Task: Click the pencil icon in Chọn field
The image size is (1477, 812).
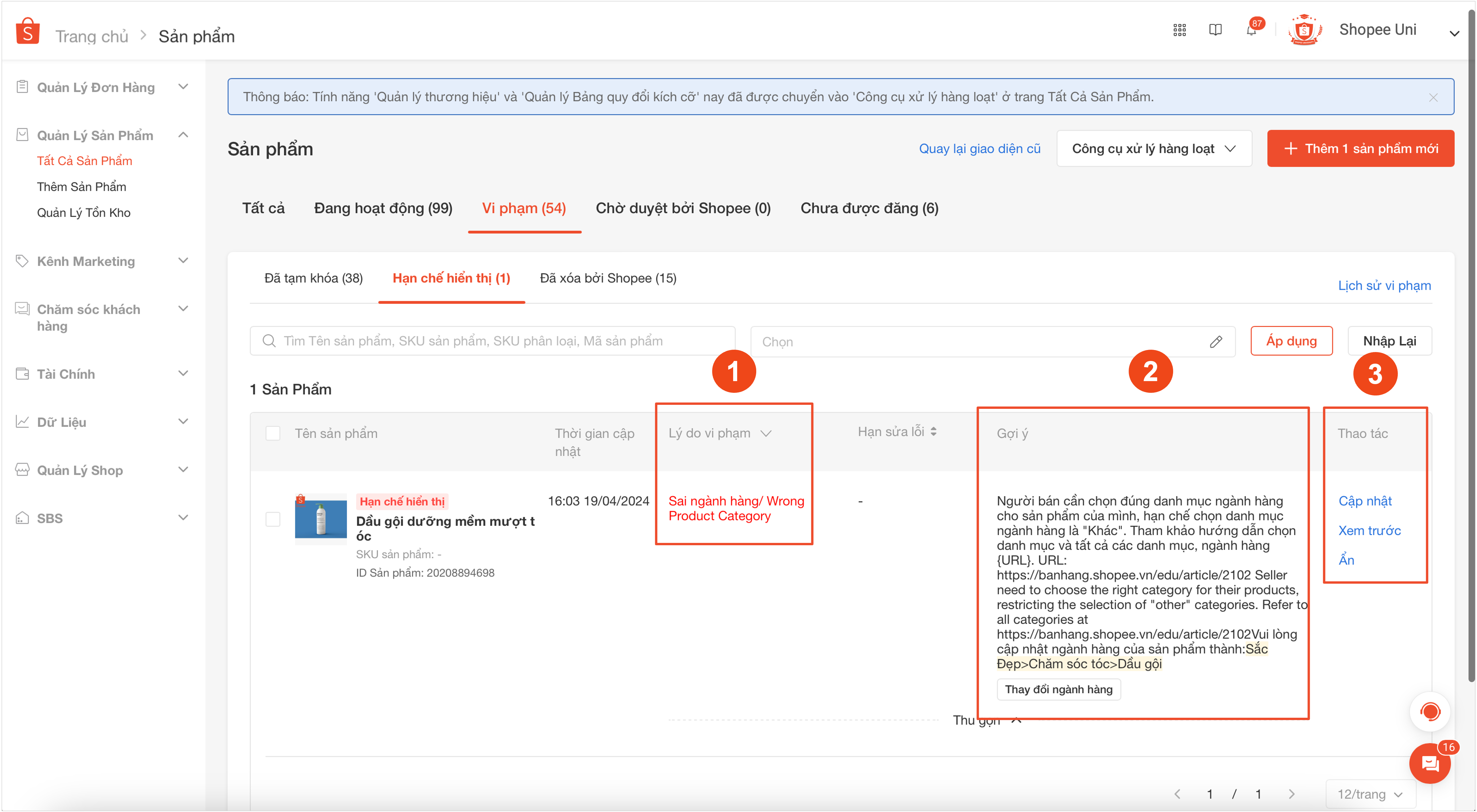Action: [x=1216, y=342]
